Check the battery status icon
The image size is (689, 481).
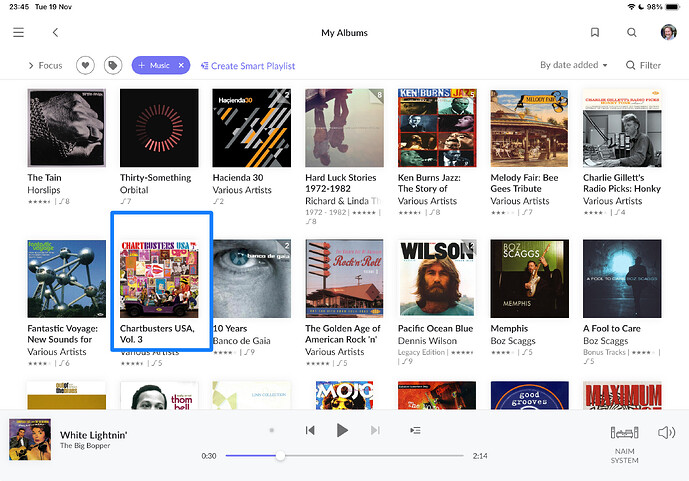(x=673, y=7)
